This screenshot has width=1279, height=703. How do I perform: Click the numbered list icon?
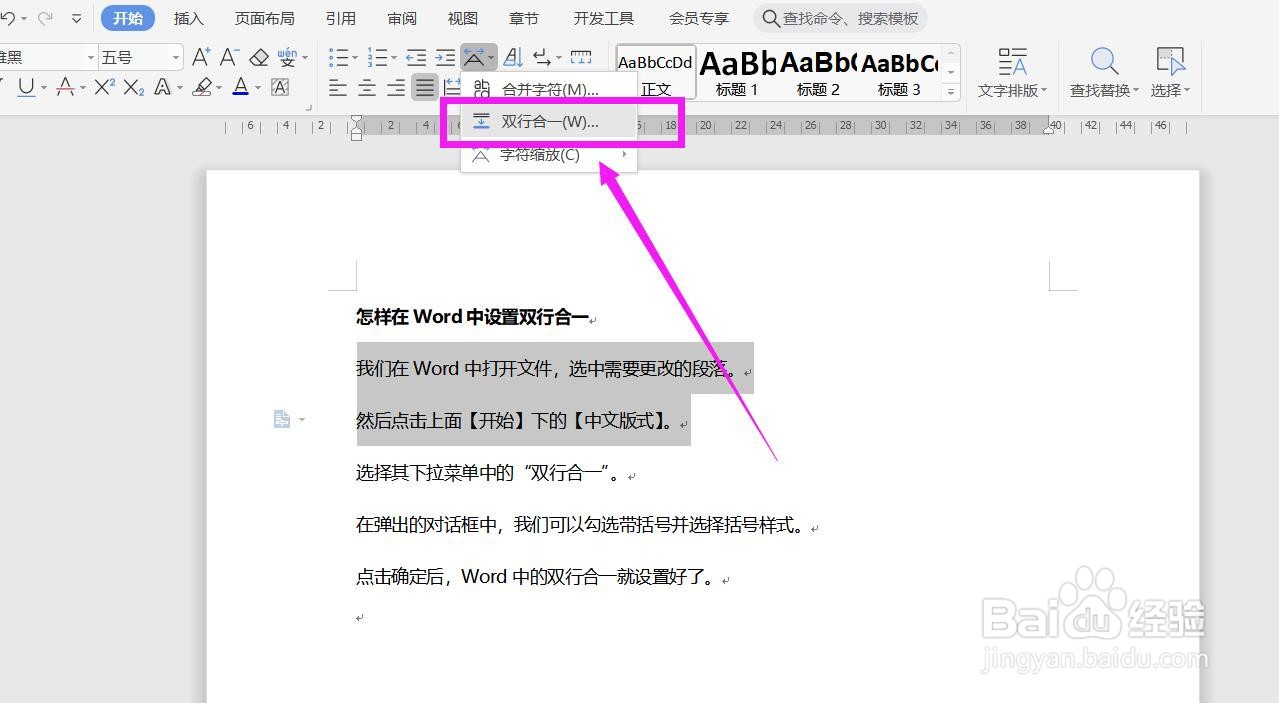click(x=377, y=58)
